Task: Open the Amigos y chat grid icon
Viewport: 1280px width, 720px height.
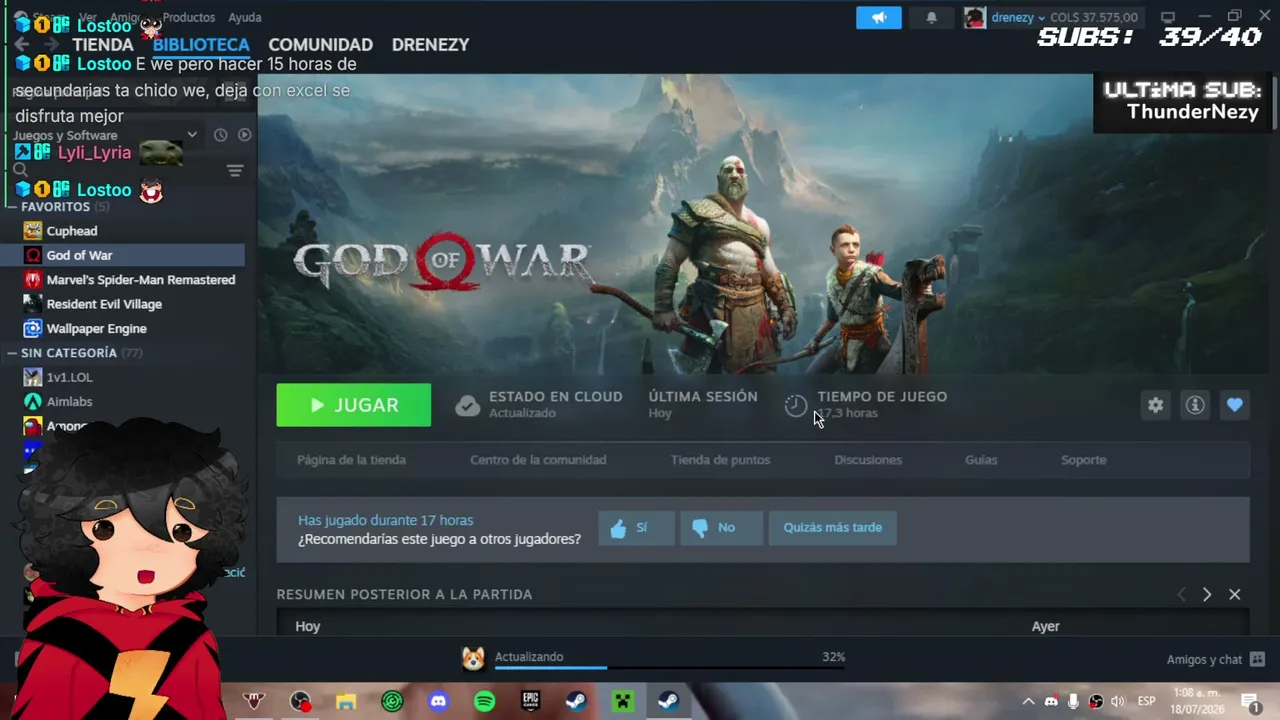Action: [1257, 659]
